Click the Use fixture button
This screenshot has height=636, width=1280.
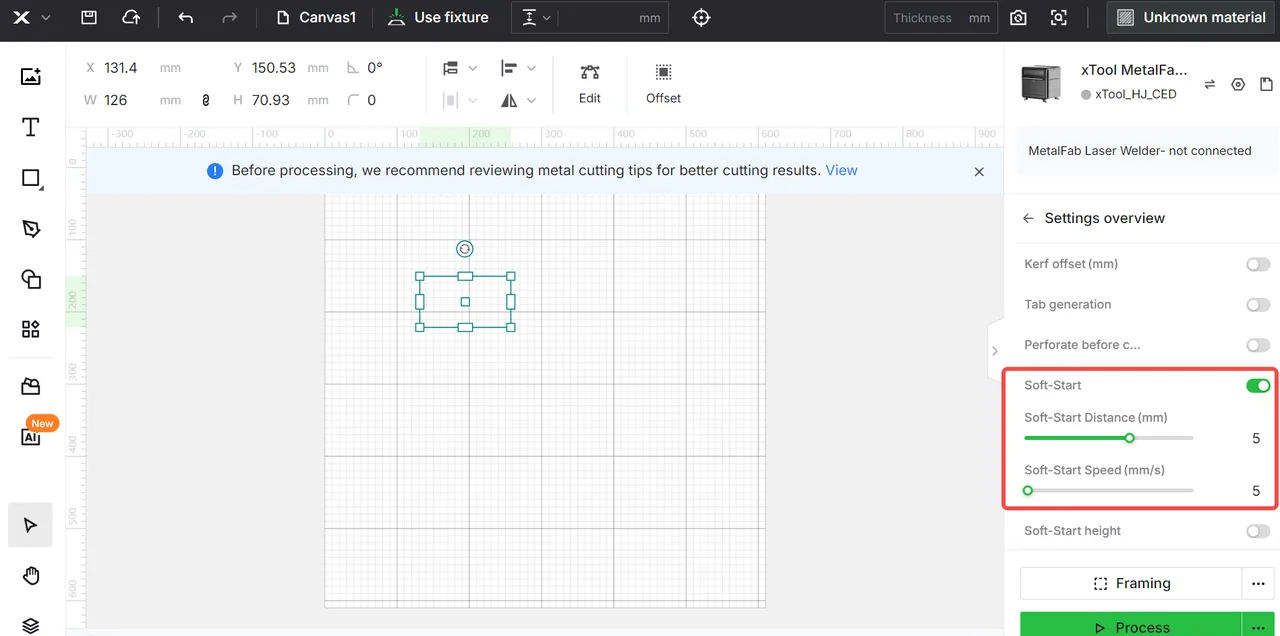[438, 17]
